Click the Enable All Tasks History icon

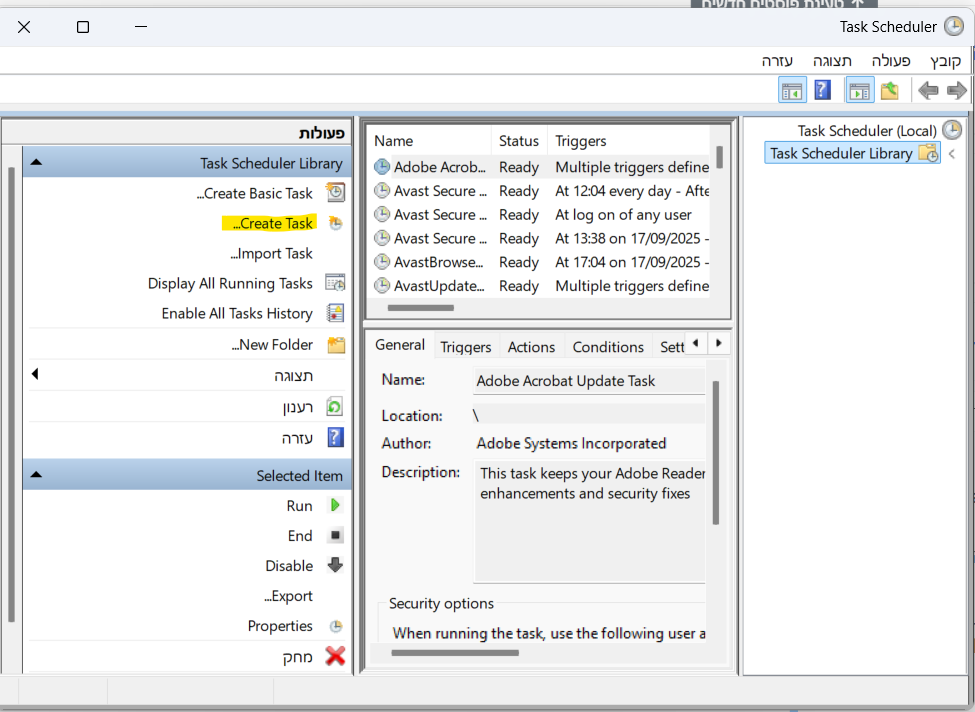coord(336,313)
